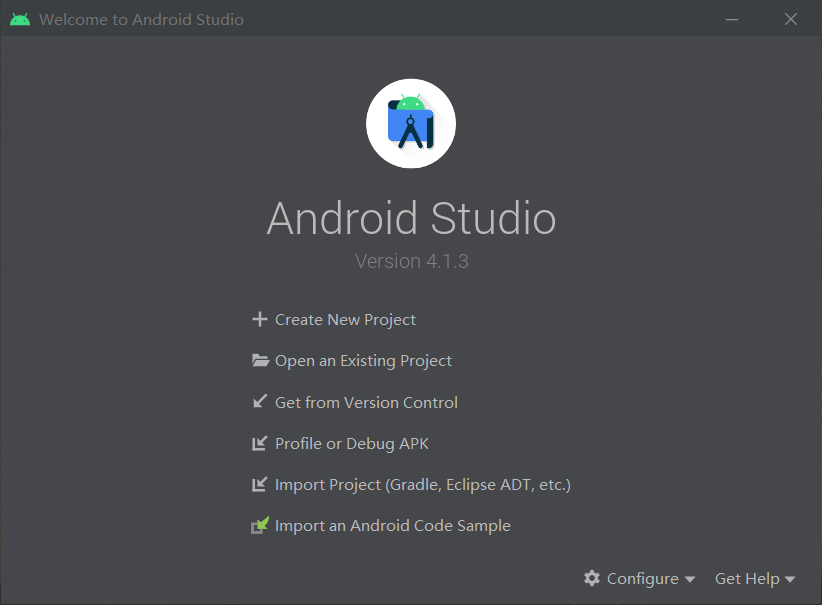Click the gear icon next to Configure
This screenshot has height=605, width=822.
pyautogui.click(x=593, y=578)
